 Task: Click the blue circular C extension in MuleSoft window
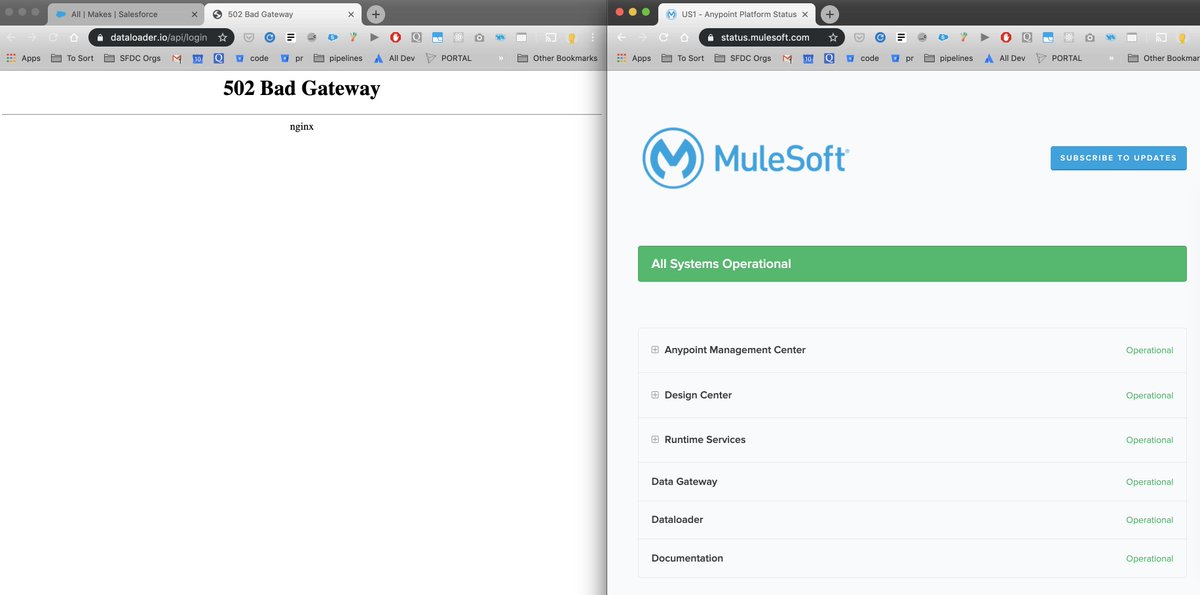point(881,37)
